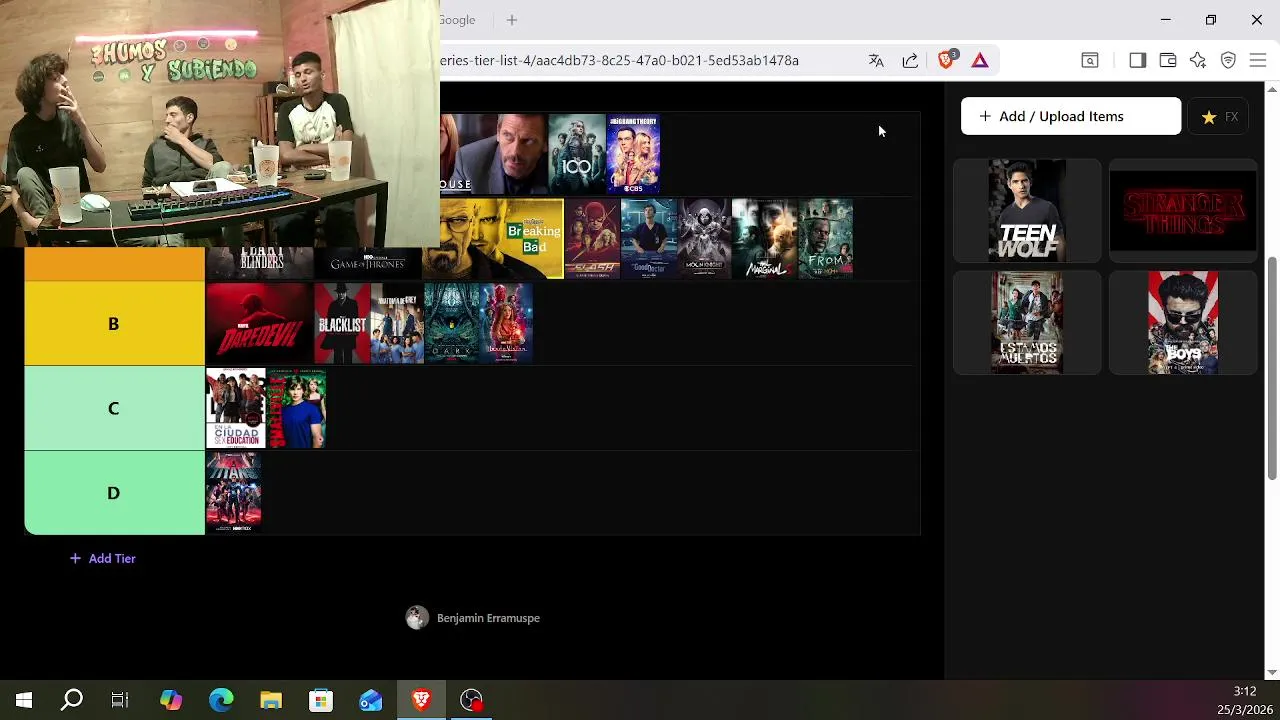The width and height of the screenshot is (1280, 720).
Task: Switch to Brave browser in the taskbar
Action: pos(421,700)
